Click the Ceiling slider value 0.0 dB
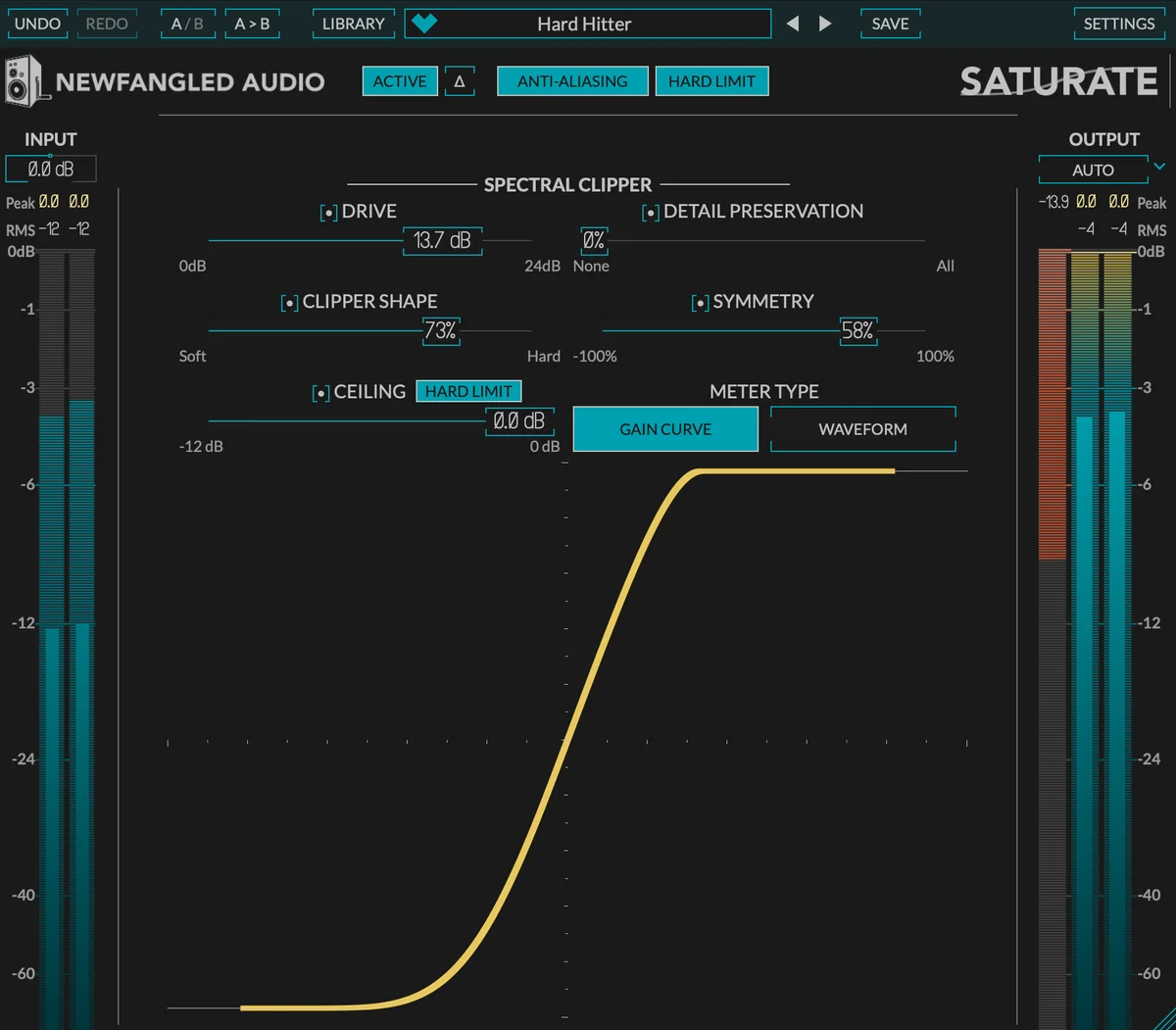The width and height of the screenshot is (1176, 1030). pos(519,420)
